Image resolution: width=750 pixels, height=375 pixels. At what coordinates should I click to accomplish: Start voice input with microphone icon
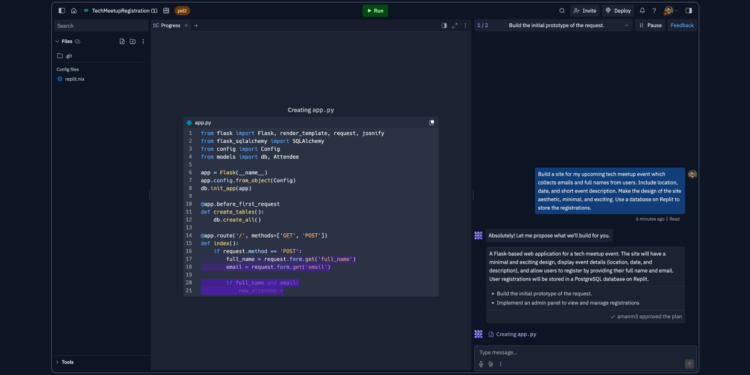tap(481, 364)
